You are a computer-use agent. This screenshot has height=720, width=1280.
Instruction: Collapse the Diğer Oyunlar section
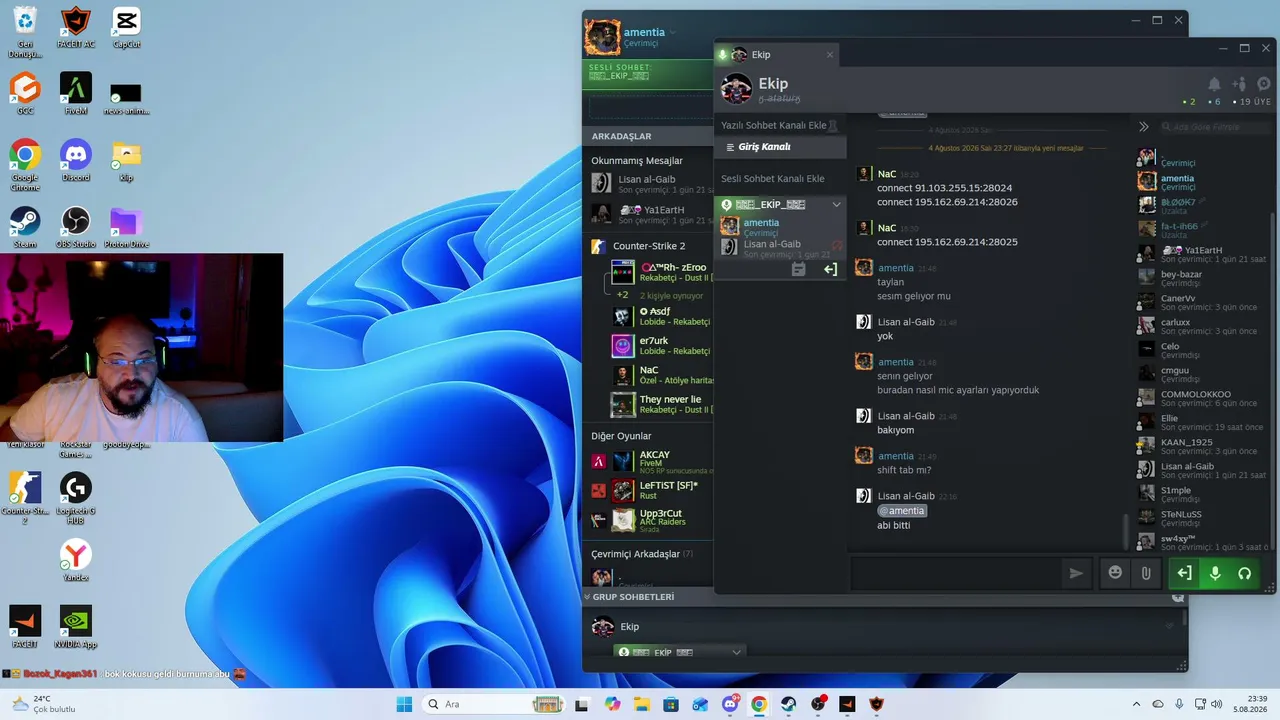[x=621, y=436]
